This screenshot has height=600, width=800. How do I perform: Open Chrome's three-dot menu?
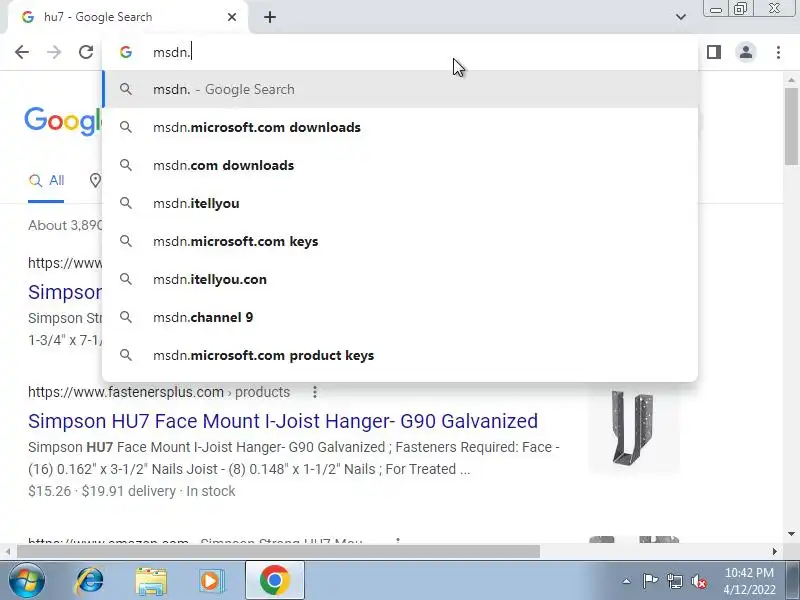[778, 52]
